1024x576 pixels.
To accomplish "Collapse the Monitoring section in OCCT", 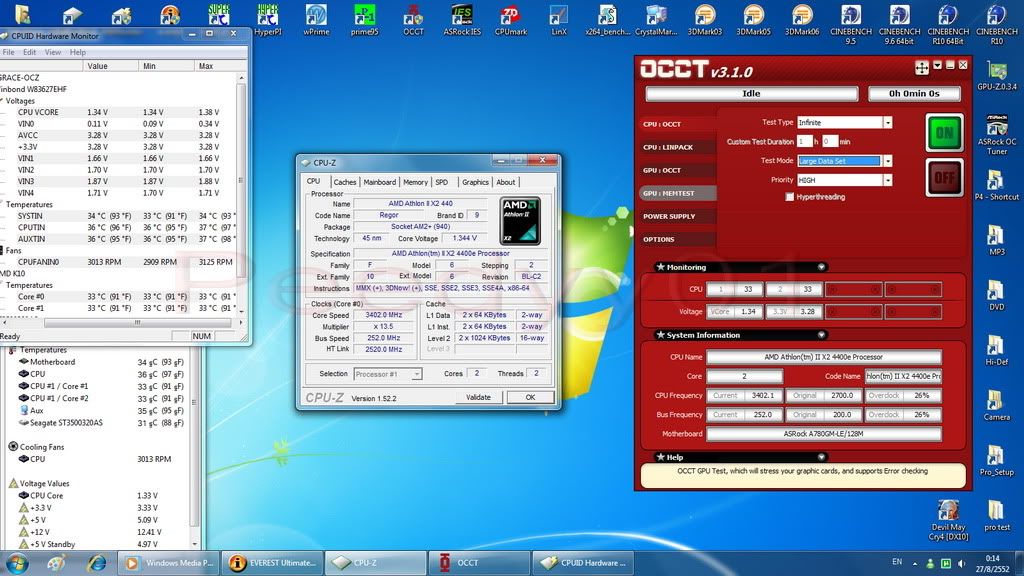I will click(x=822, y=267).
